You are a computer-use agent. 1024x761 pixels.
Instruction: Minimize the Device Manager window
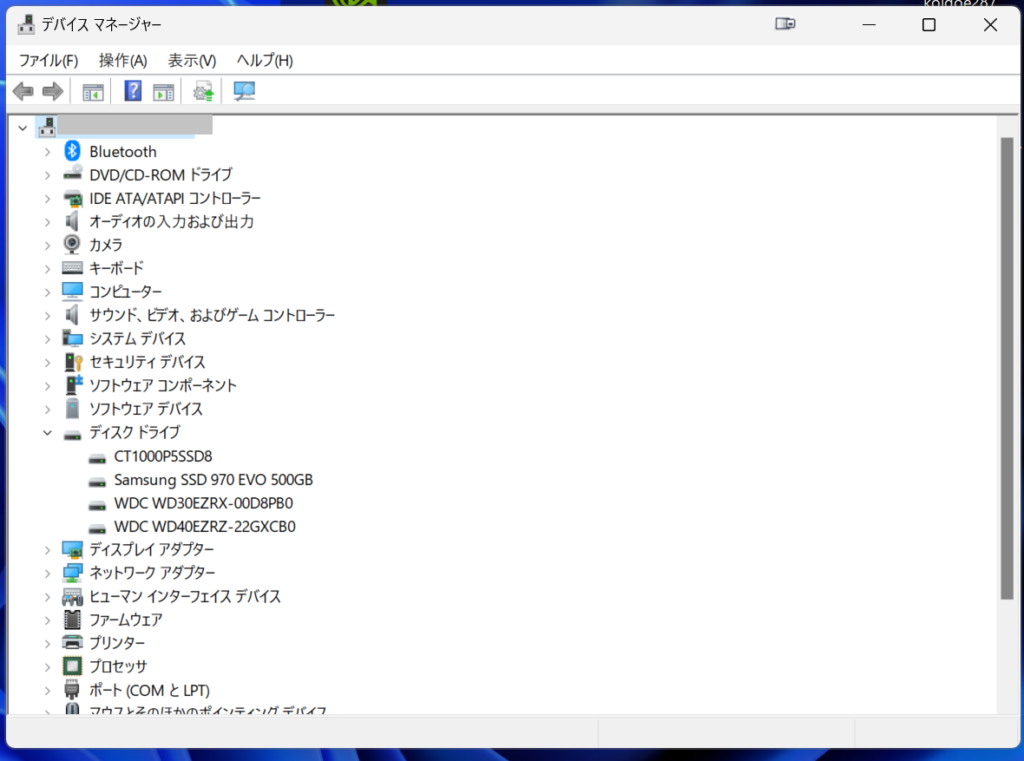[869, 25]
